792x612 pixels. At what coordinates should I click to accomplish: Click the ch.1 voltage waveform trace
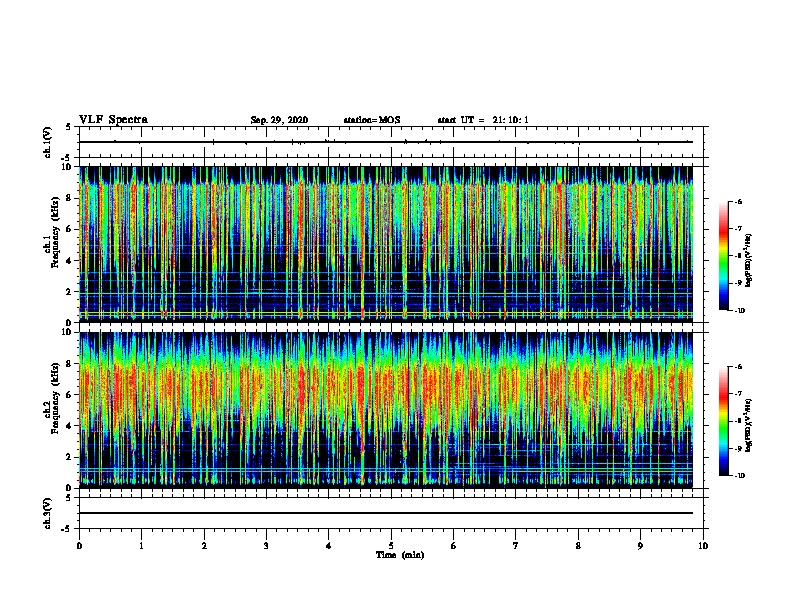[x=386, y=142]
